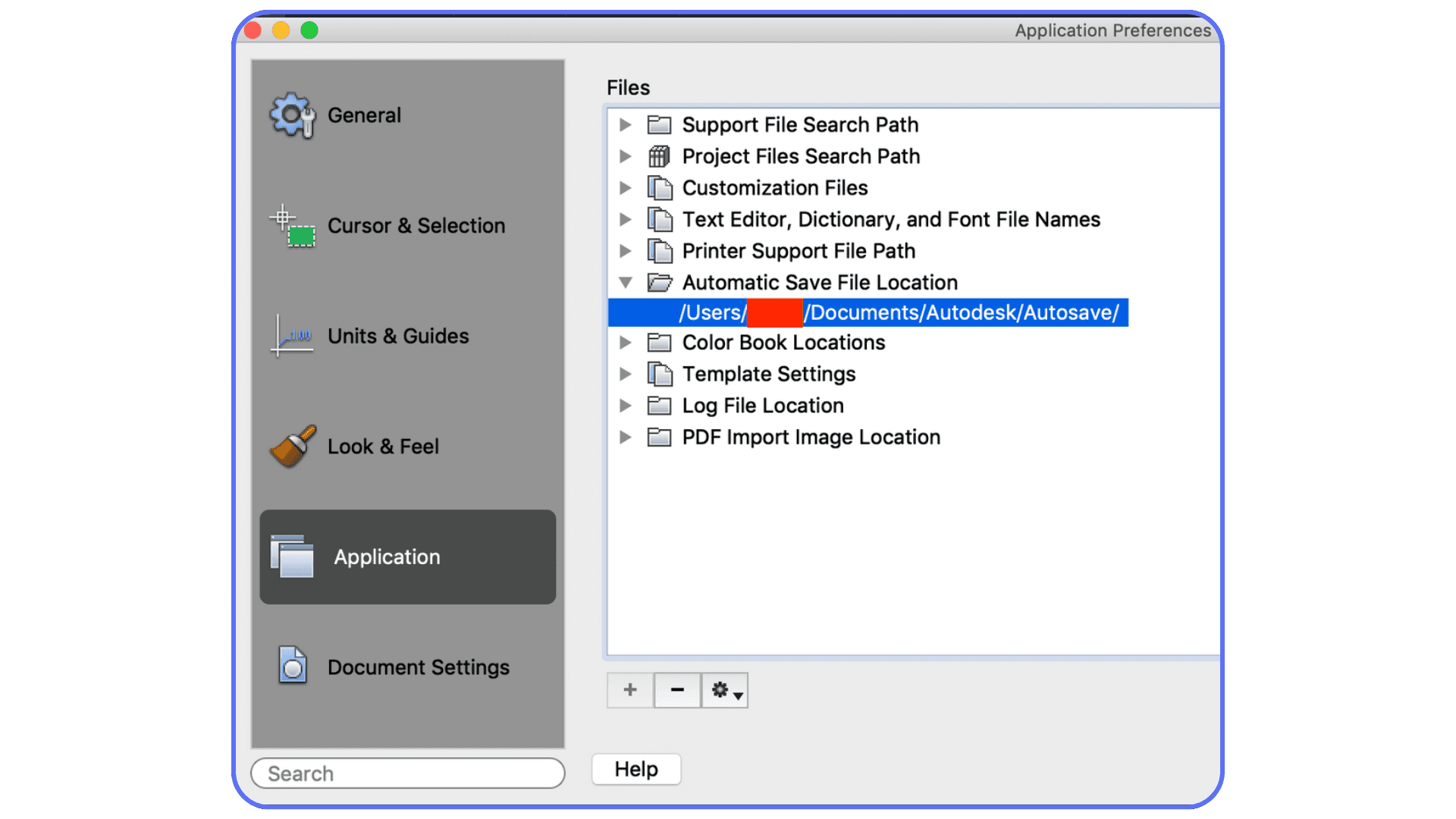Image resolution: width=1456 pixels, height=819 pixels.
Task: Expand Support File Search Path
Action: pos(625,124)
